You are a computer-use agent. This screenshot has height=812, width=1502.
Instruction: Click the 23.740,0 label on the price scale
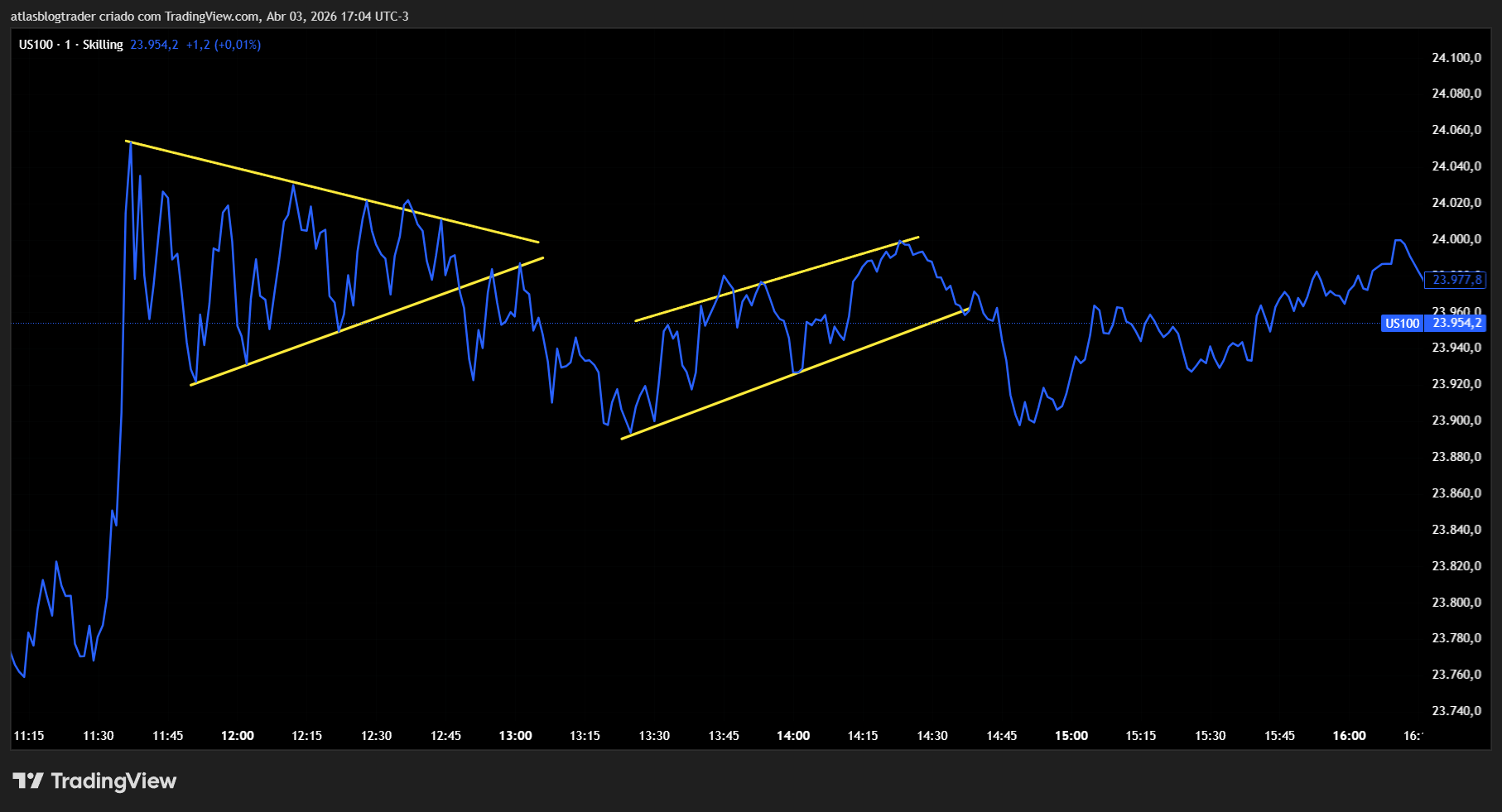(x=1456, y=711)
